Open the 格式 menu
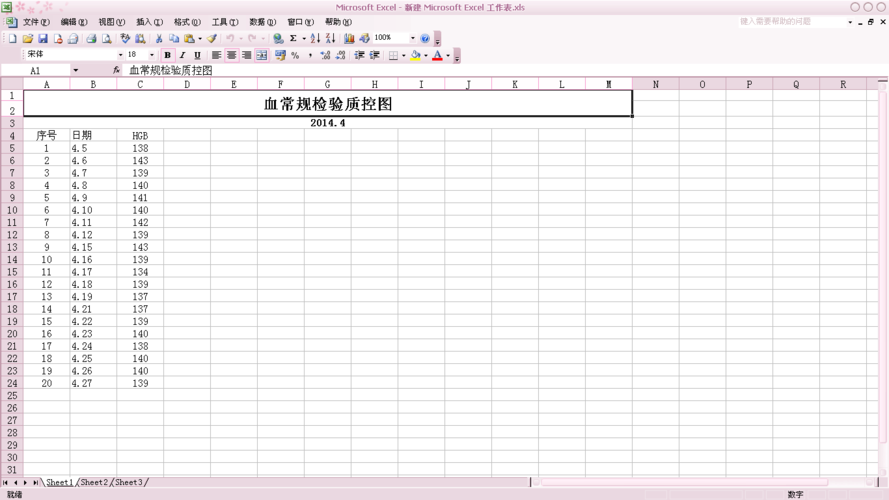The image size is (889, 500). coord(187,22)
